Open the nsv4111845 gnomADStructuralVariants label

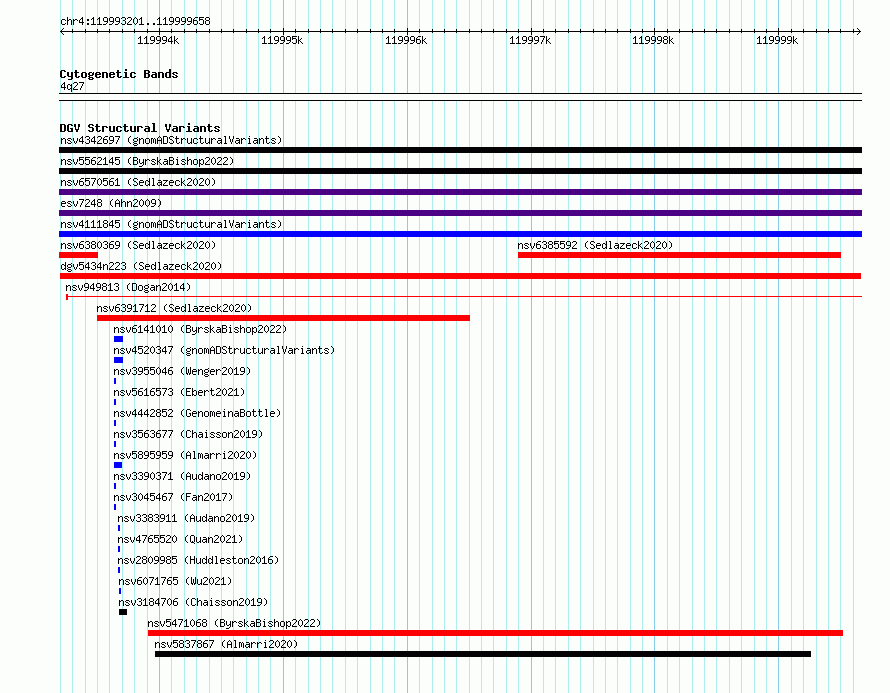(x=171, y=224)
